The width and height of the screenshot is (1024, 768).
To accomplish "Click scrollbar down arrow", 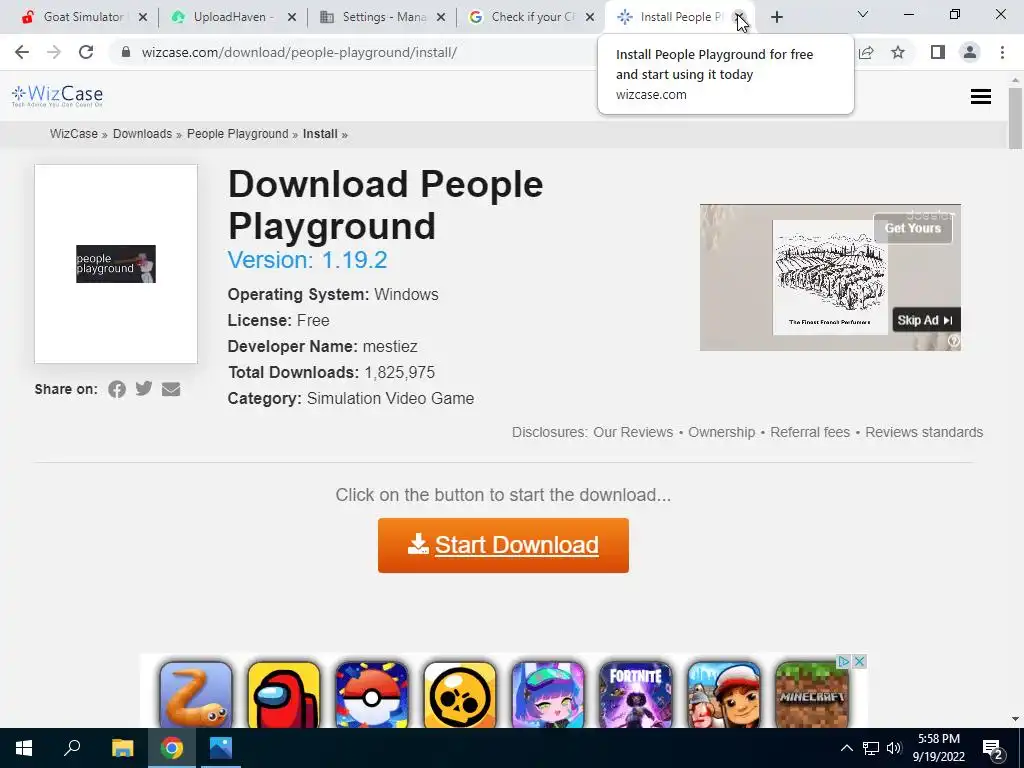I will coord(1015,719).
